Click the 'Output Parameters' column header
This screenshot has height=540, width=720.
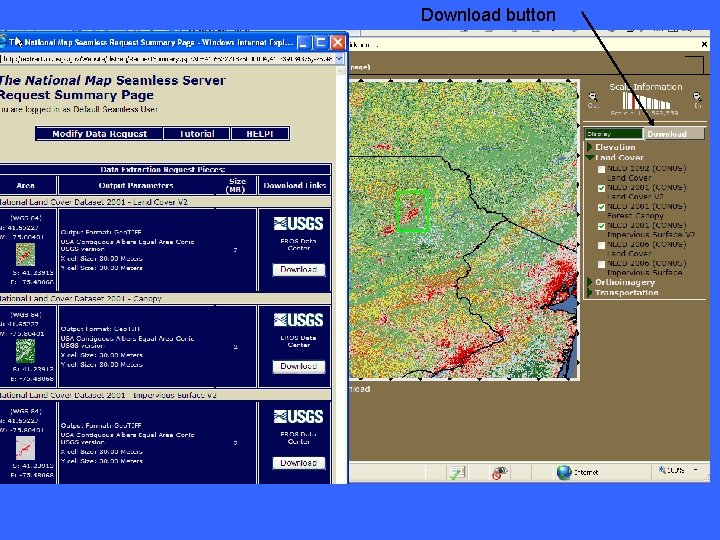tap(136, 186)
